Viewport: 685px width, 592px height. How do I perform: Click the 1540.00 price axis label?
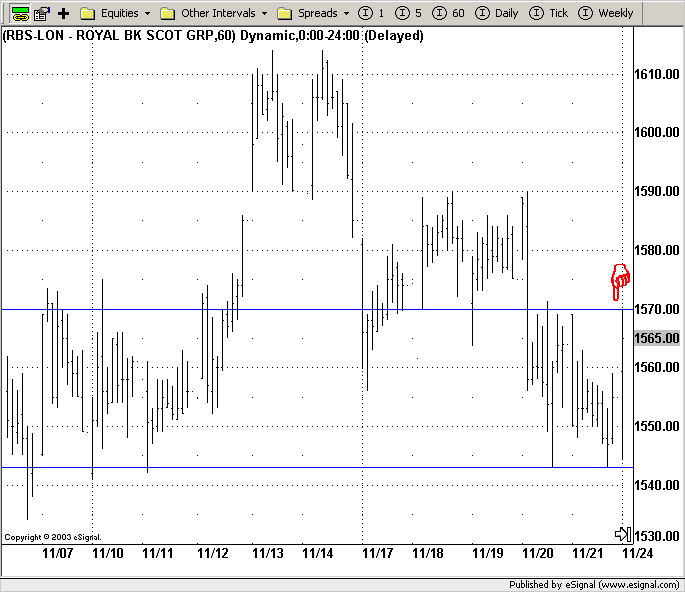coord(657,485)
